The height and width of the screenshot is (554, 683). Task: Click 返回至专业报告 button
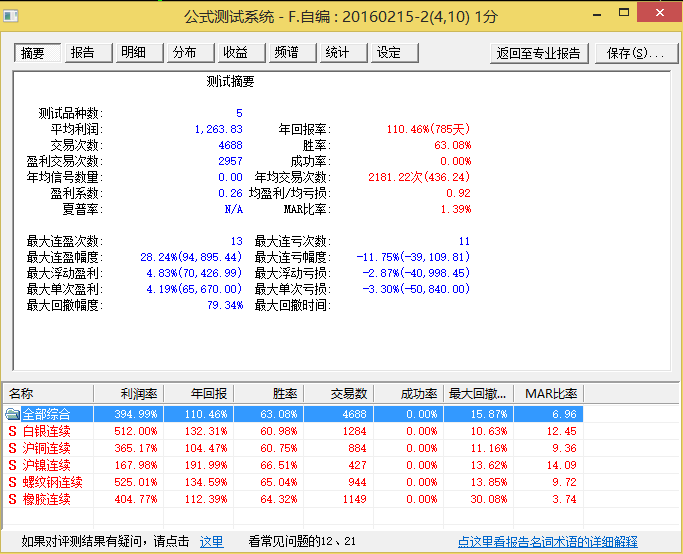coord(539,53)
